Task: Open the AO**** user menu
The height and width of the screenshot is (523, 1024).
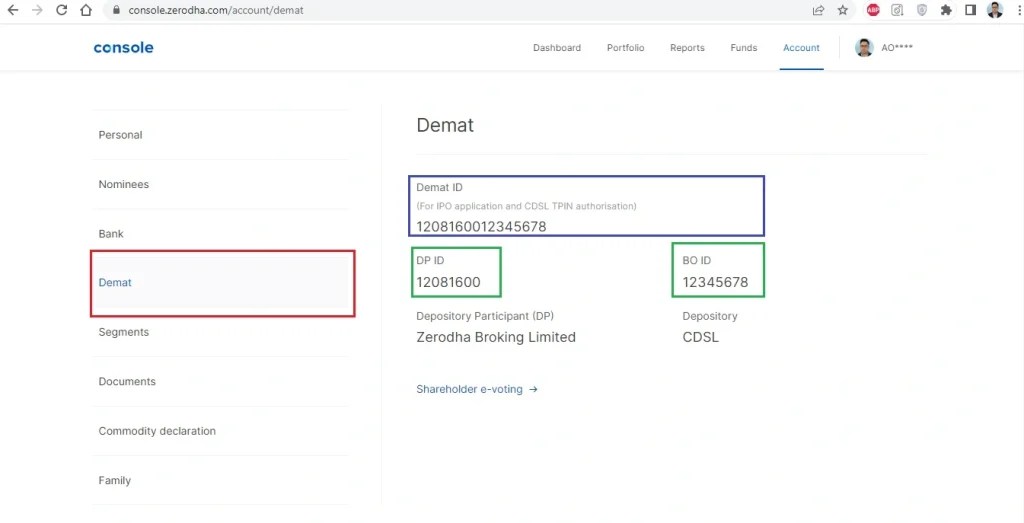Action: tap(897, 48)
